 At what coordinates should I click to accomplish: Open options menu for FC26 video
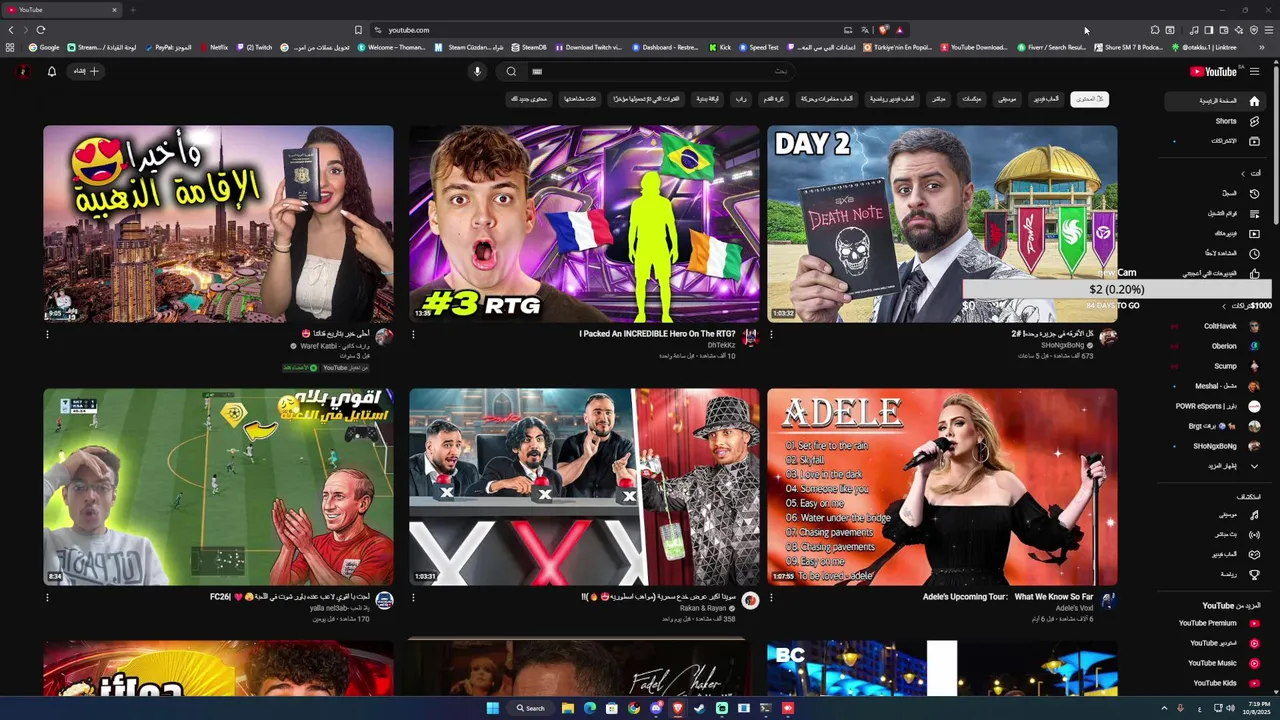pyautogui.click(x=47, y=598)
